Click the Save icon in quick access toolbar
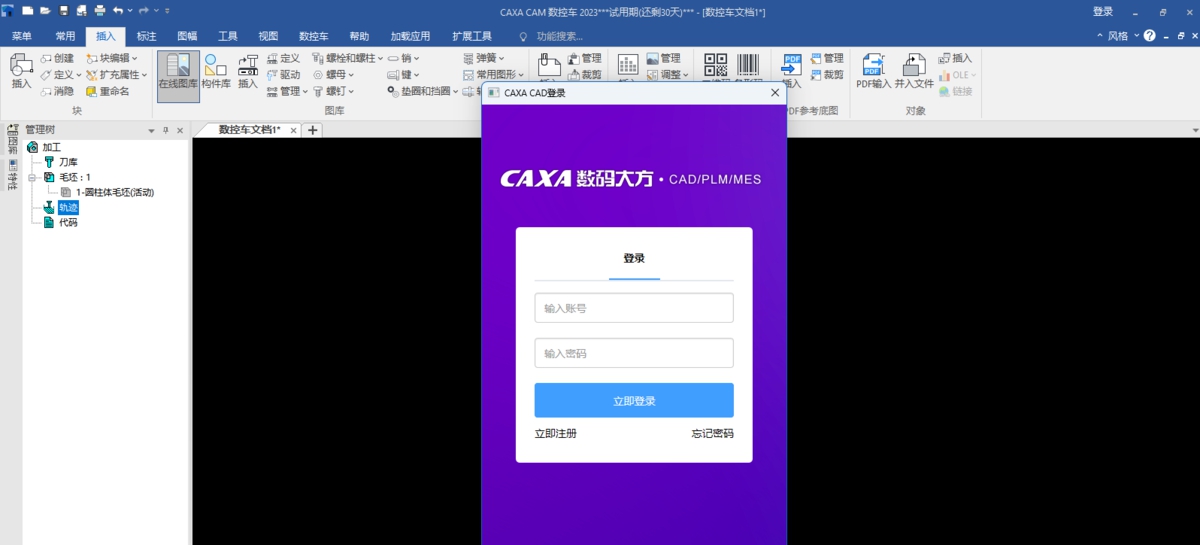 pyautogui.click(x=64, y=10)
